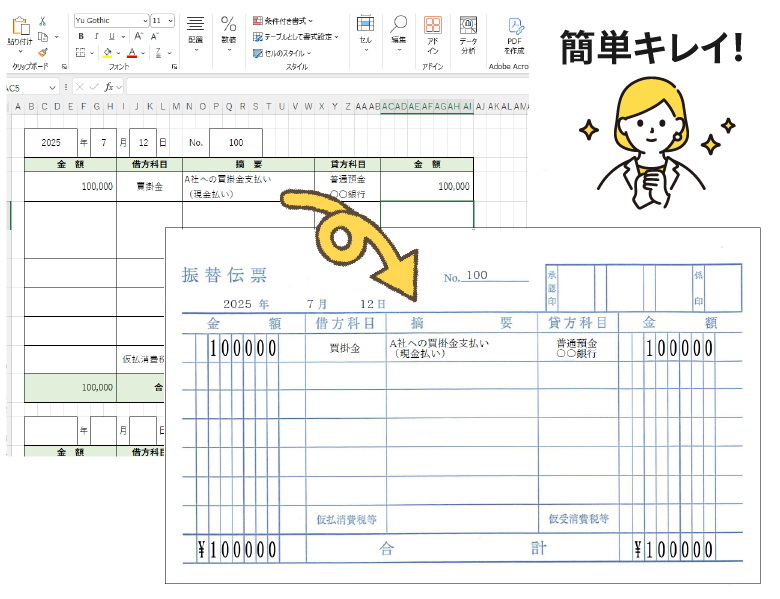This screenshot has width=780, height=599.
Task: Open the Find & Edit (編集) magnifier icon
Action: [399, 24]
